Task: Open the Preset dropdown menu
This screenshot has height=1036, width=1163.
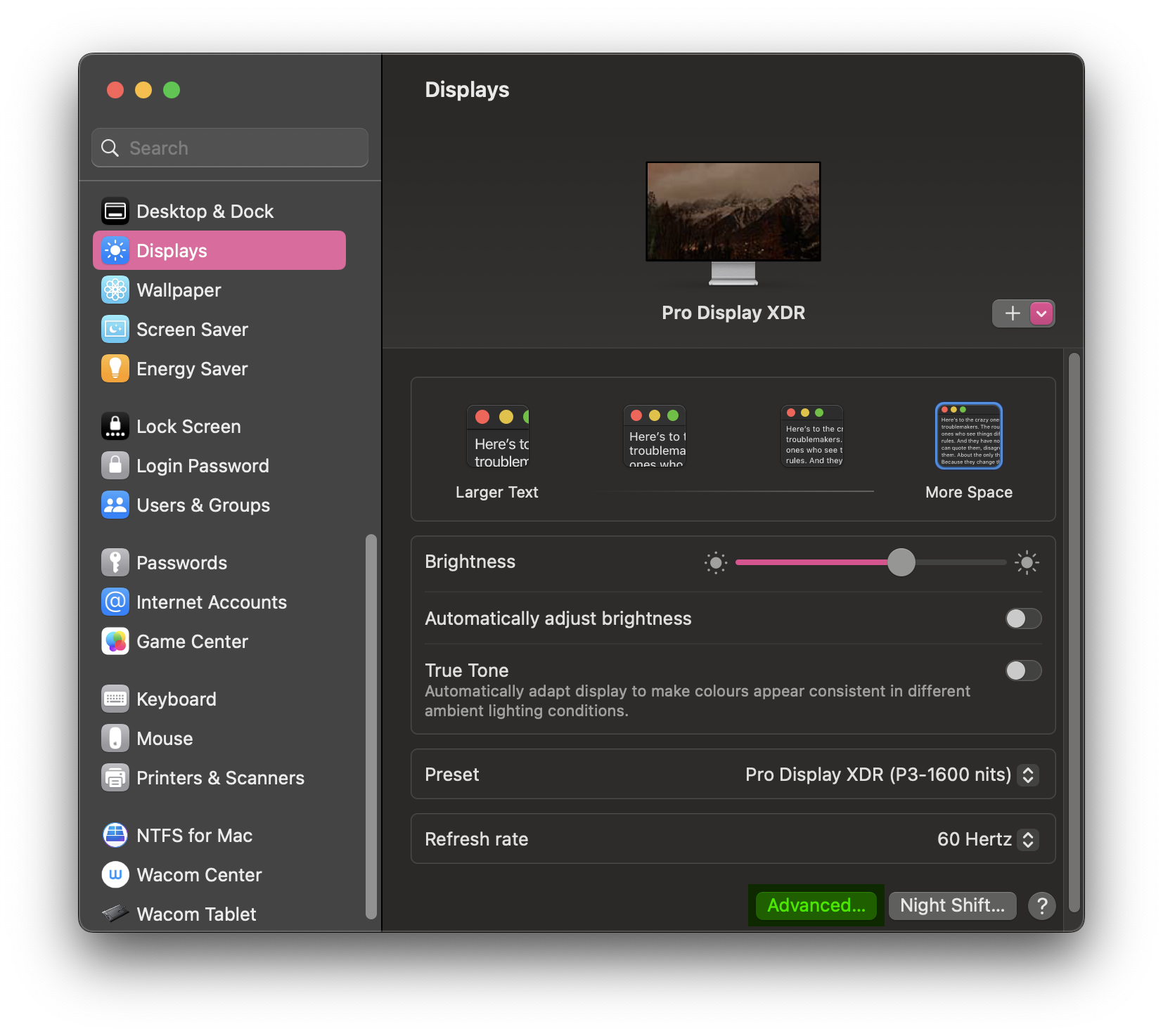Action: click(1028, 775)
